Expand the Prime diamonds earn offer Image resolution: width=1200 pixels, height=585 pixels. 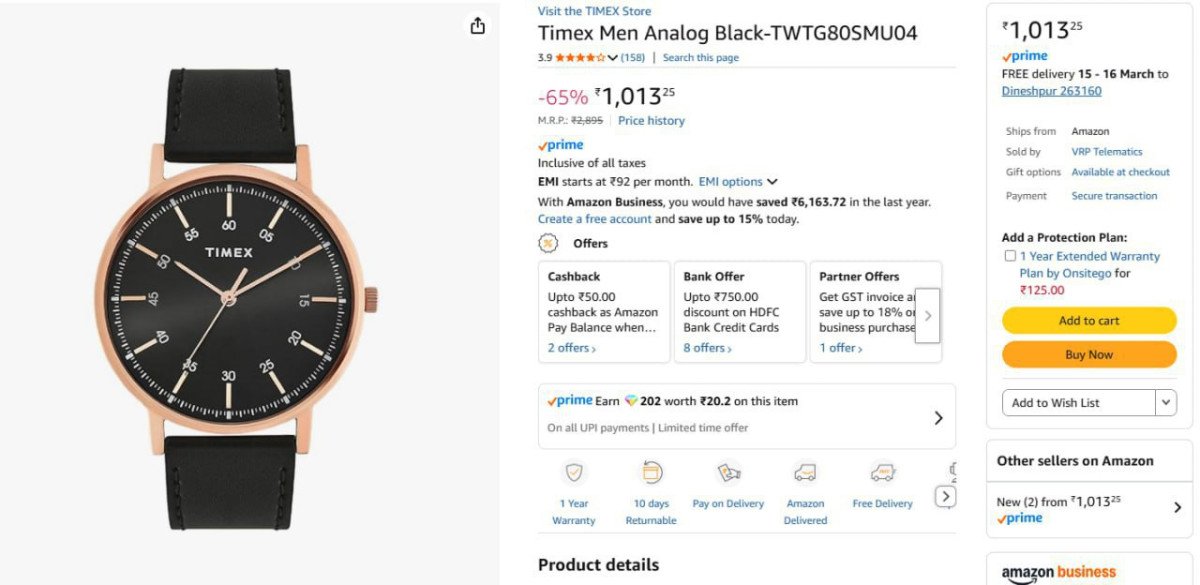[x=938, y=418]
